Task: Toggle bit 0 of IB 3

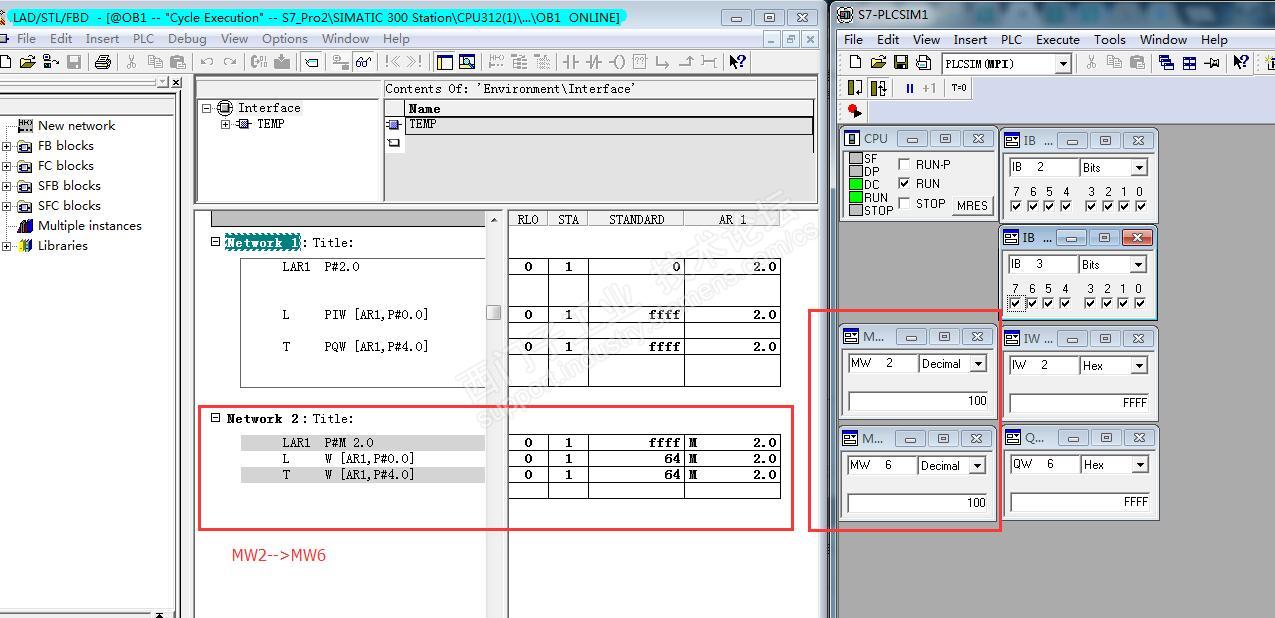Action: [1140, 303]
